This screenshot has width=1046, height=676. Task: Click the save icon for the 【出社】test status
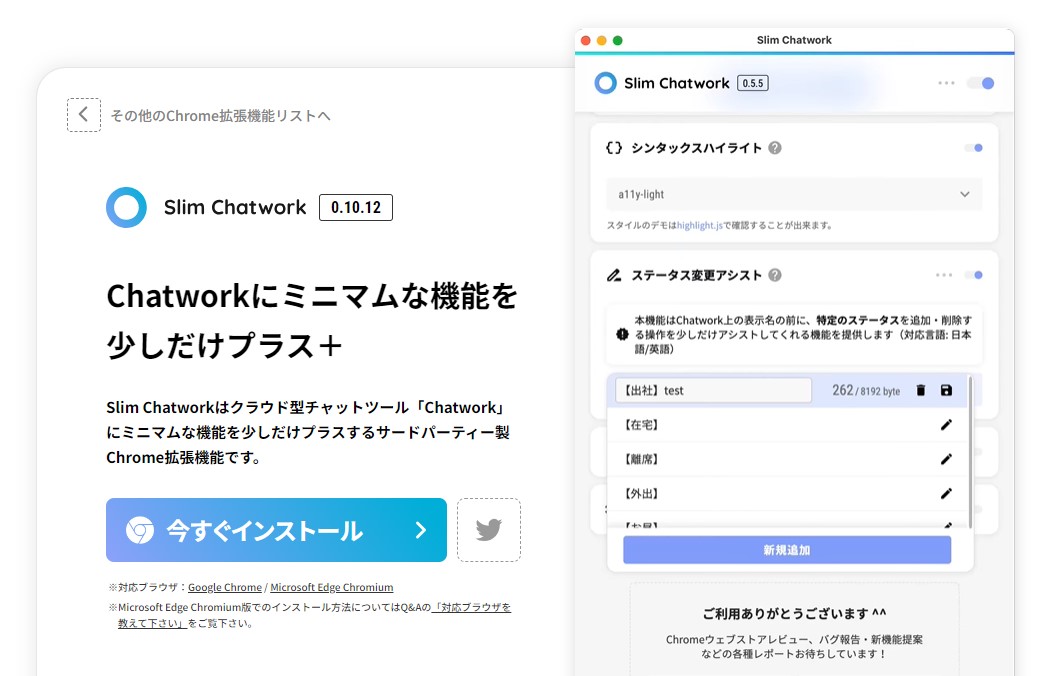click(x=946, y=390)
